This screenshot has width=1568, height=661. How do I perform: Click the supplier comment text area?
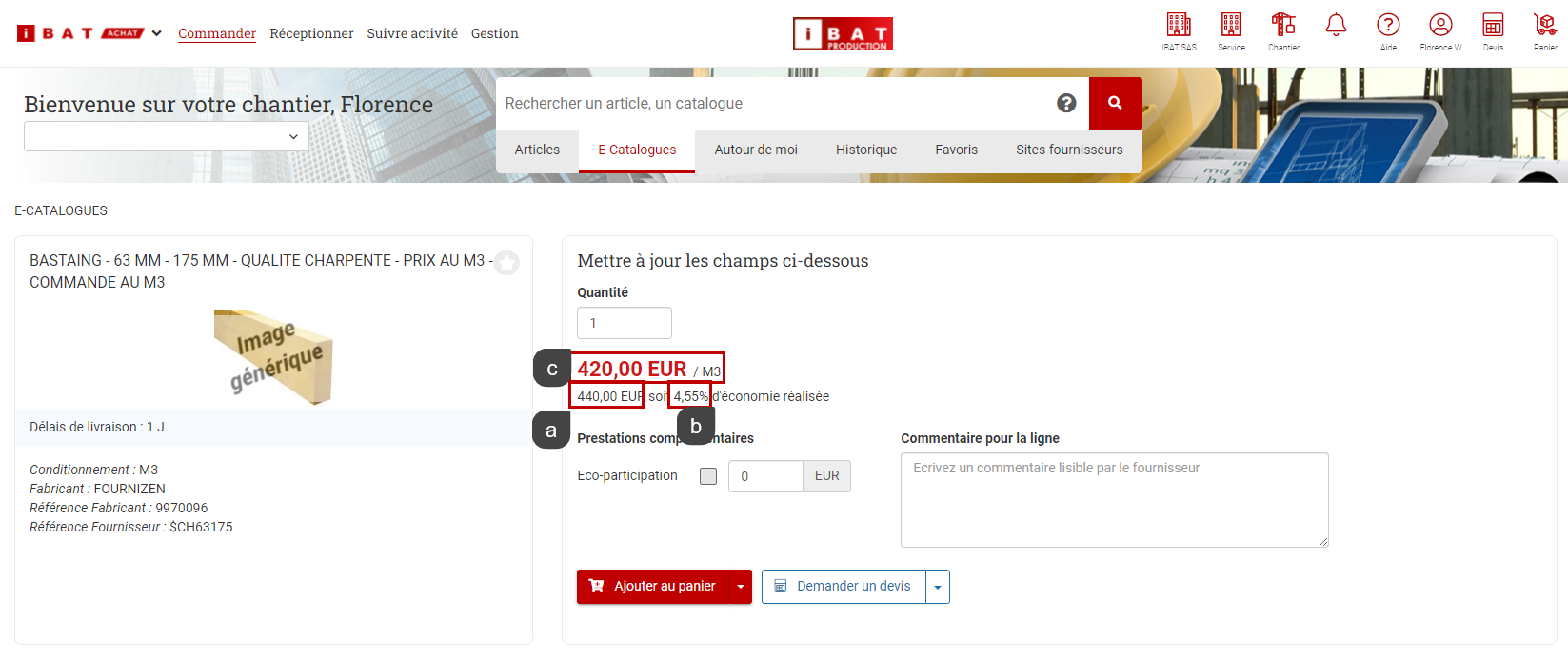(x=1114, y=500)
